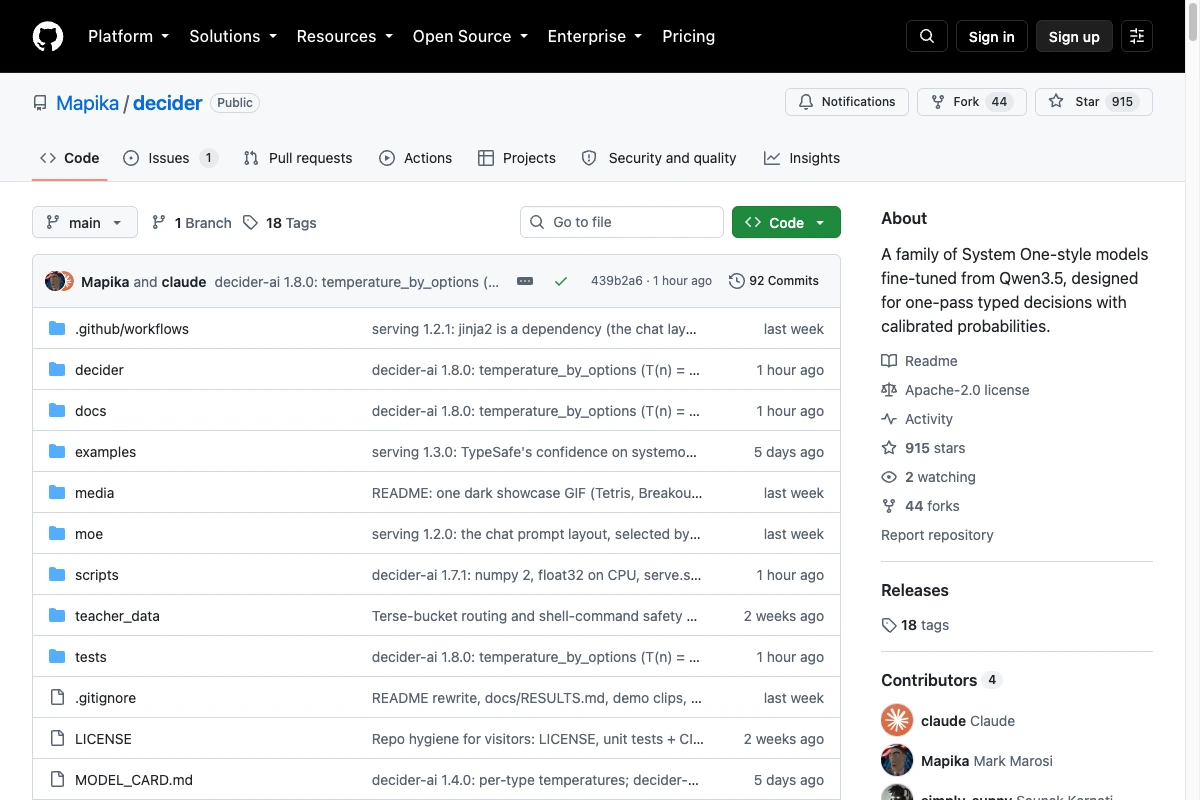Switch to the Insights tab

pos(802,158)
